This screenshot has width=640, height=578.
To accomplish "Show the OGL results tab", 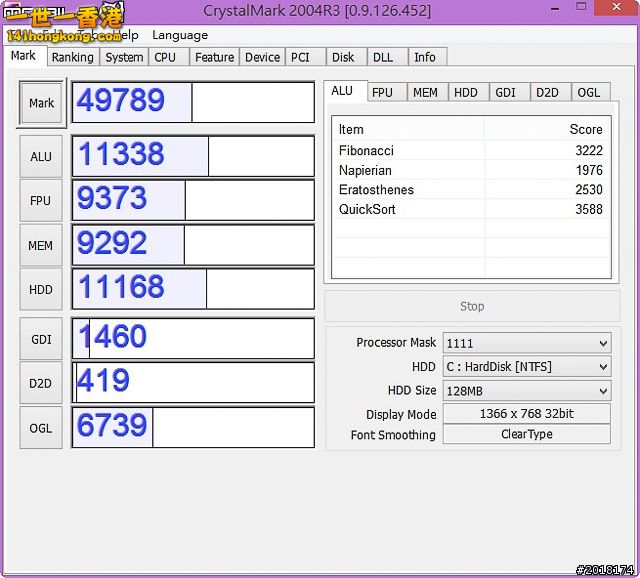I will coord(589,92).
